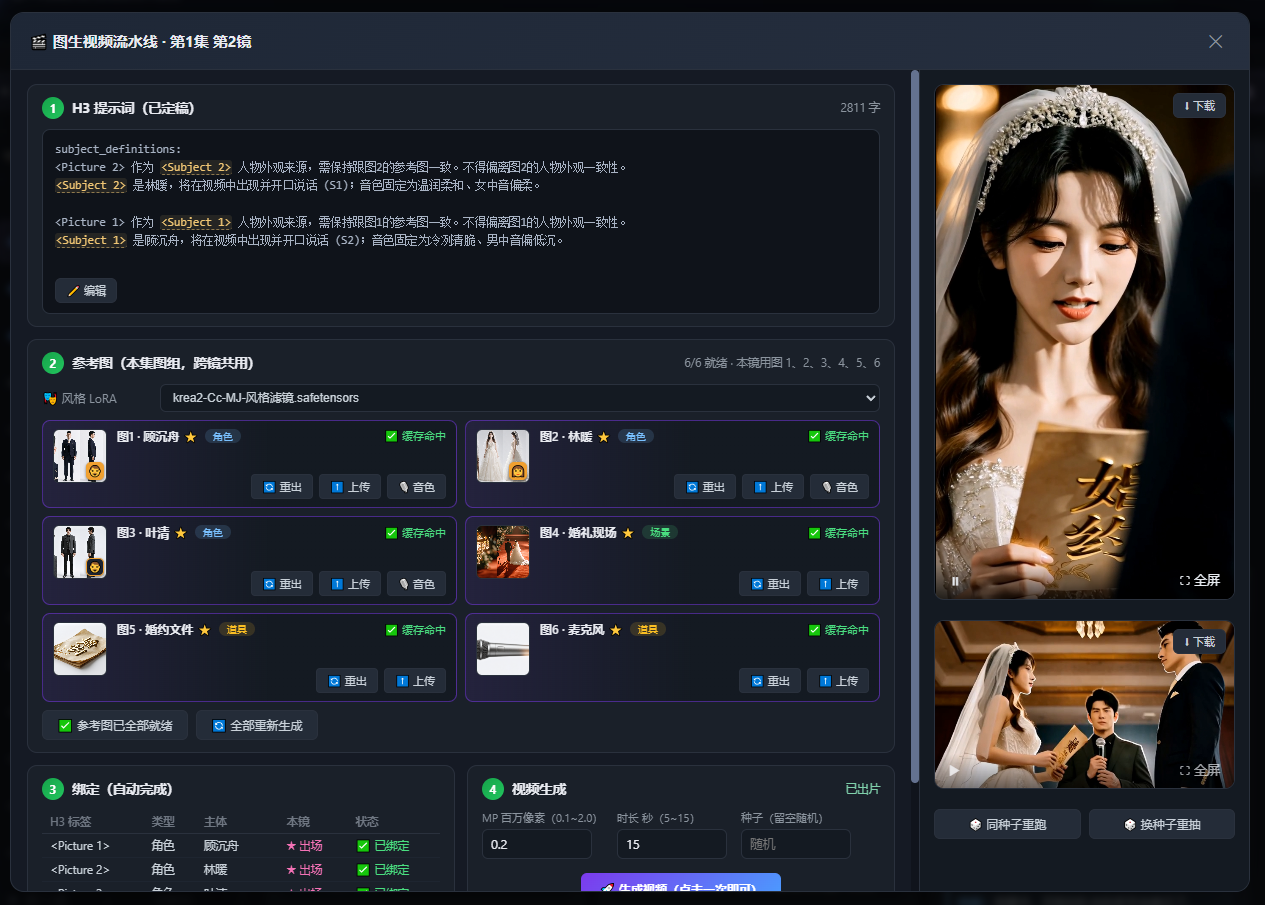Click 重出 regenerate button for 图2 林暖
This screenshot has width=1265, height=905.
pos(705,487)
